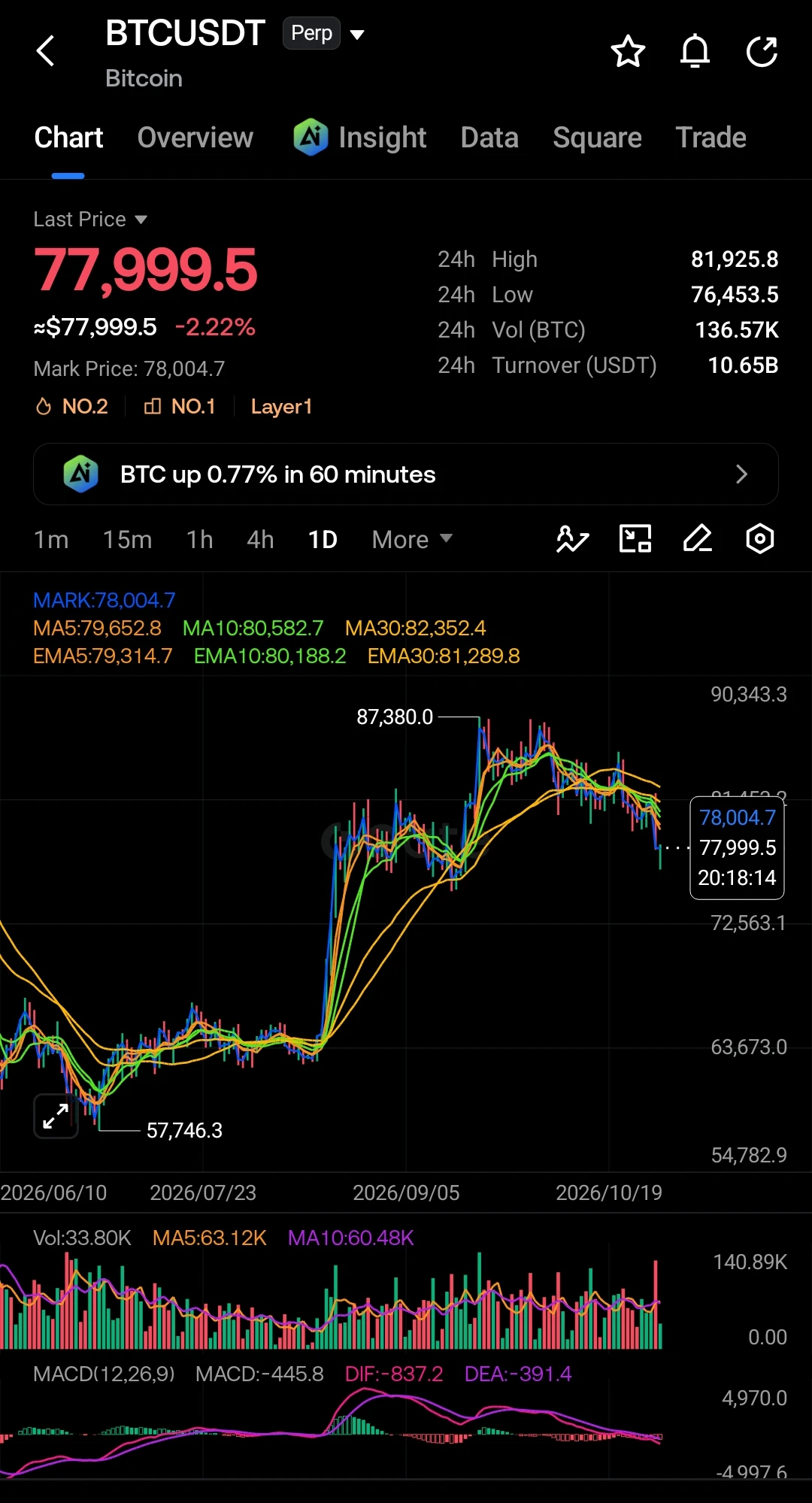Image resolution: width=812 pixels, height=1503 pixels.
Task: Tap the Insight AI logo icon
Action: pos(311,138)
